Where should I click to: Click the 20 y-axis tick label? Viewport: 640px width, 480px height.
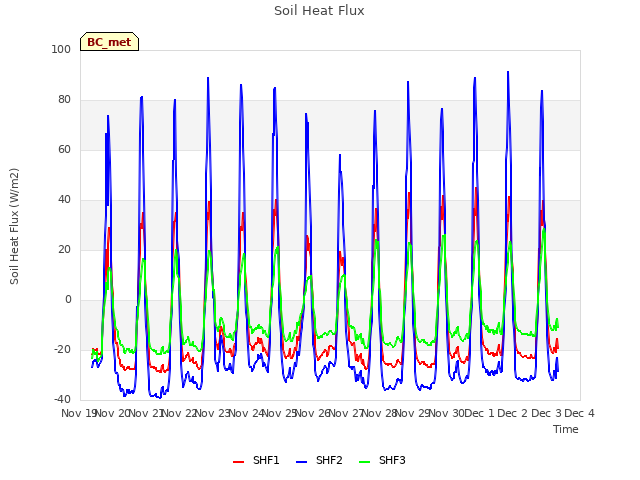pos(64,250)
